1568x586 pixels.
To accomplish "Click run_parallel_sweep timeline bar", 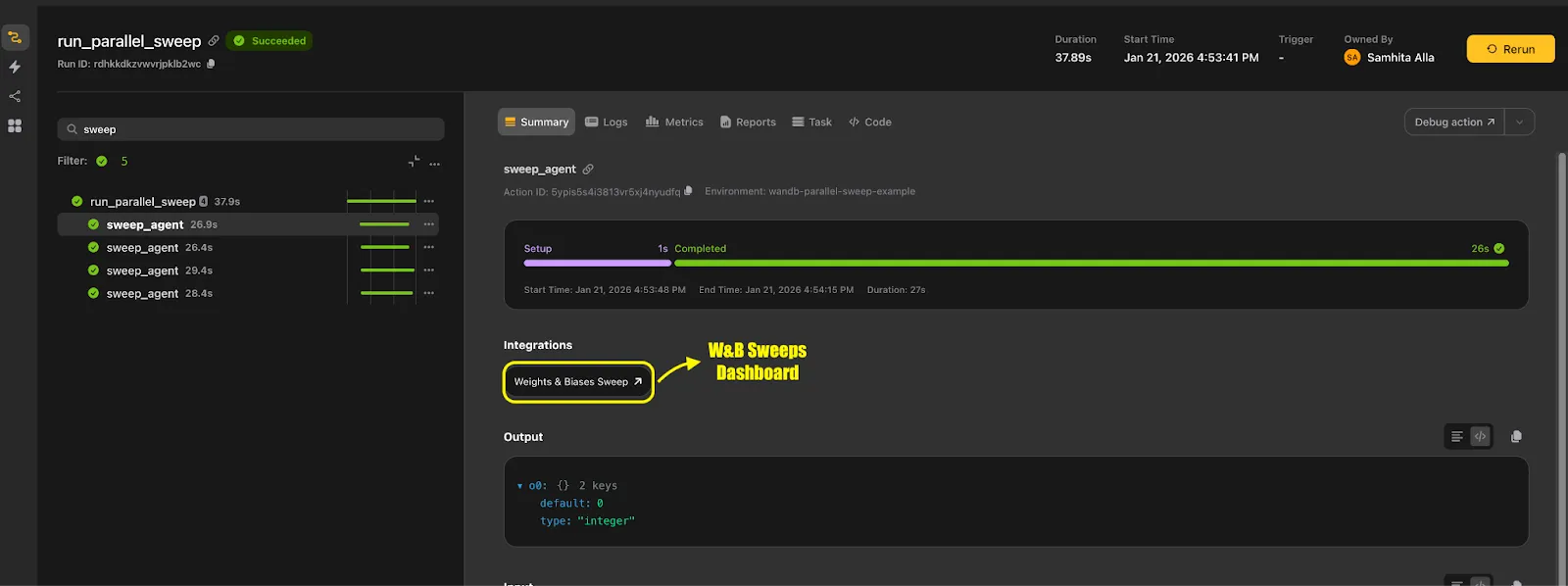I will [x=381, y=201].
